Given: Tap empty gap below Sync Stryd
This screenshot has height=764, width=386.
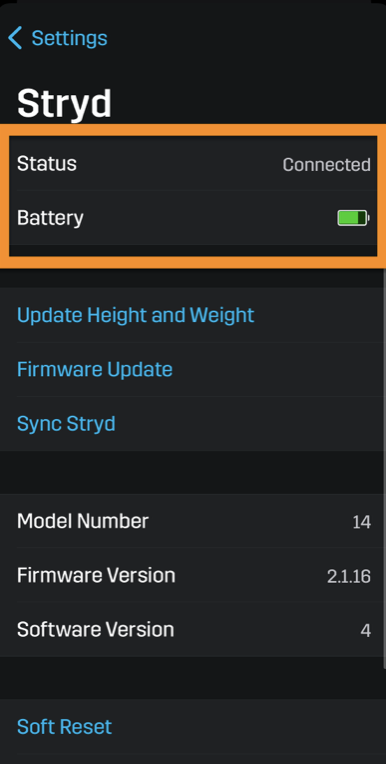Looking at the screenshot, I should pos(193,472).
